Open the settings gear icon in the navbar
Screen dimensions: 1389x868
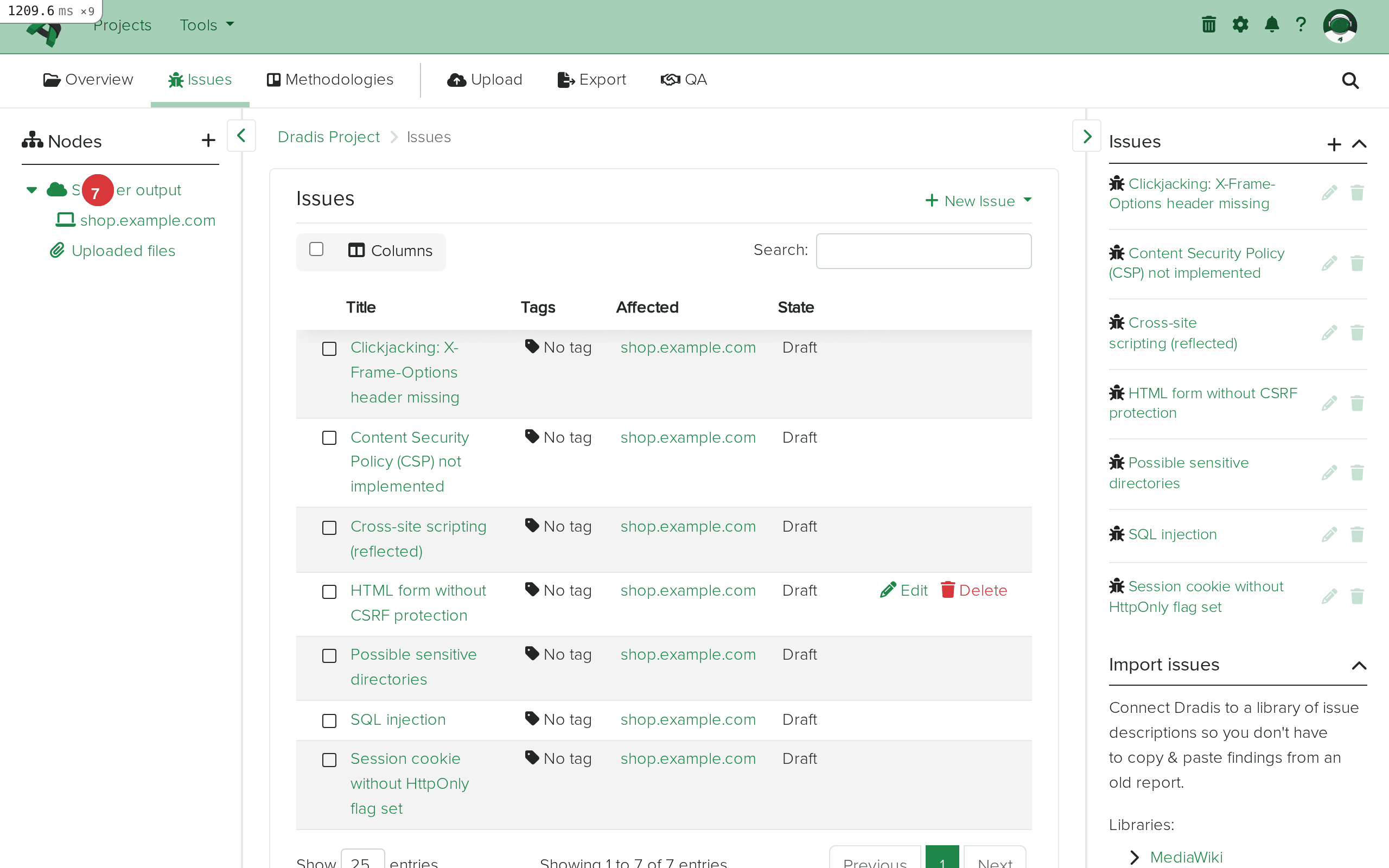(1240, 24)
